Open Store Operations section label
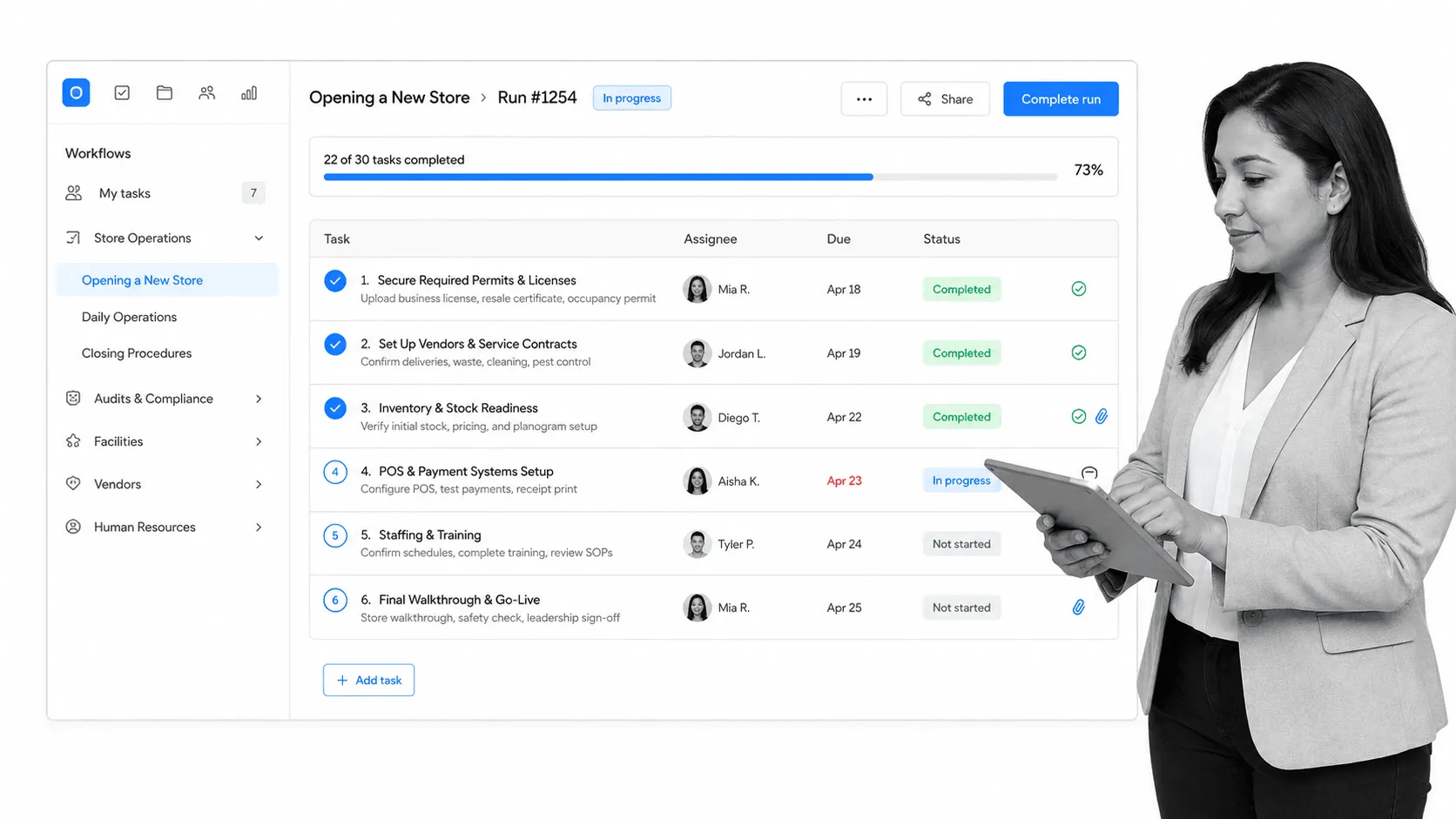Image resolution: width=1456 pixels, height=819 pixels. pyautogui.click(x=143, y=238)
